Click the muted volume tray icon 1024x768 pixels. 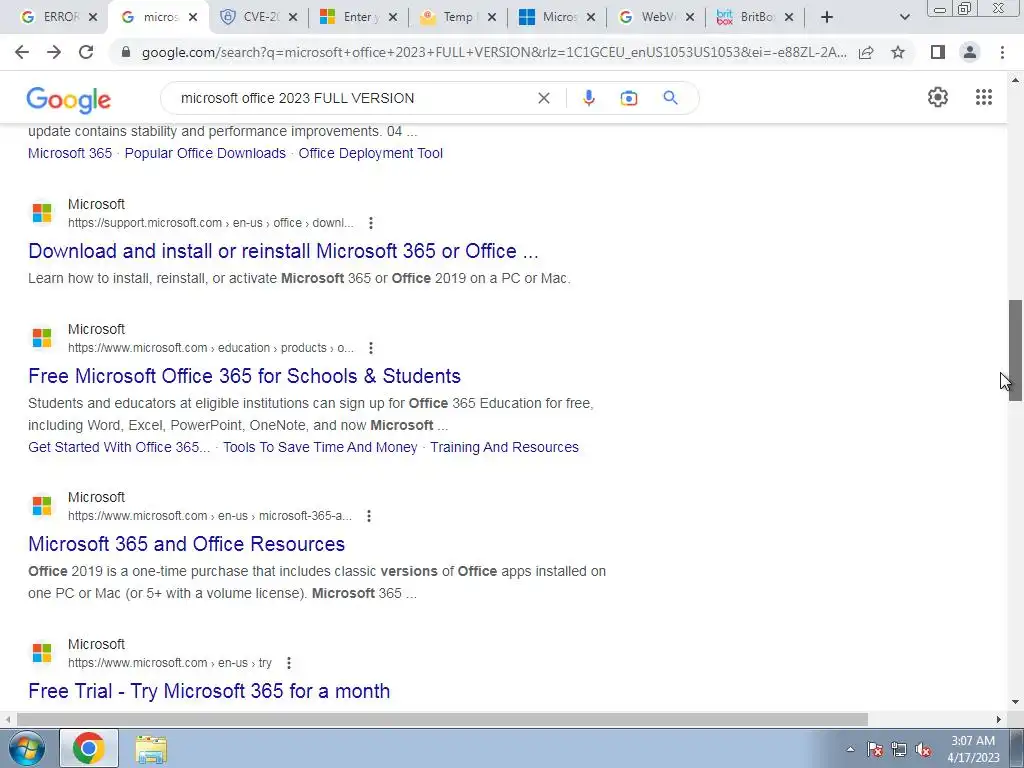point(923,750)
